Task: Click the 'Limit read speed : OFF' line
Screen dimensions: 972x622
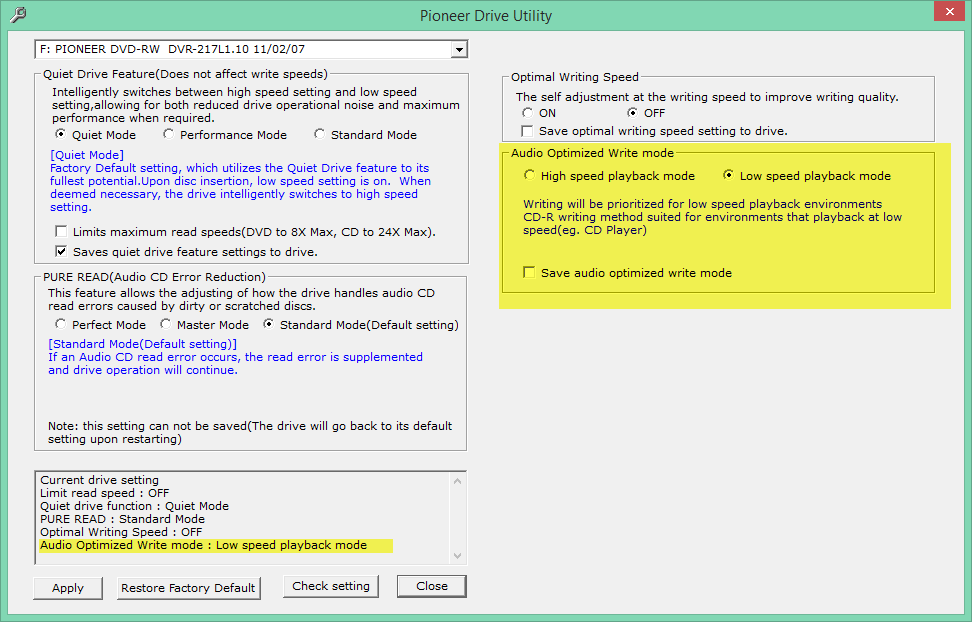Action: [104, 493]
